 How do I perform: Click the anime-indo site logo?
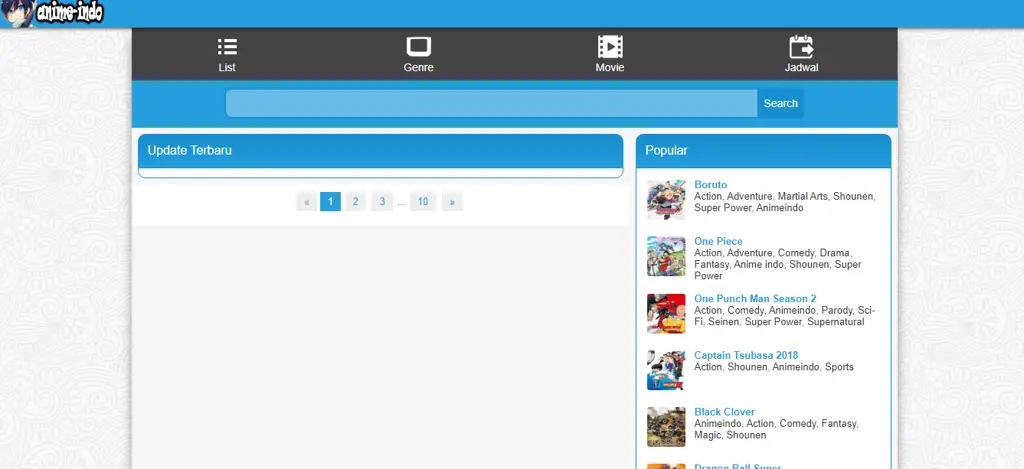click(x=52, y=13)
